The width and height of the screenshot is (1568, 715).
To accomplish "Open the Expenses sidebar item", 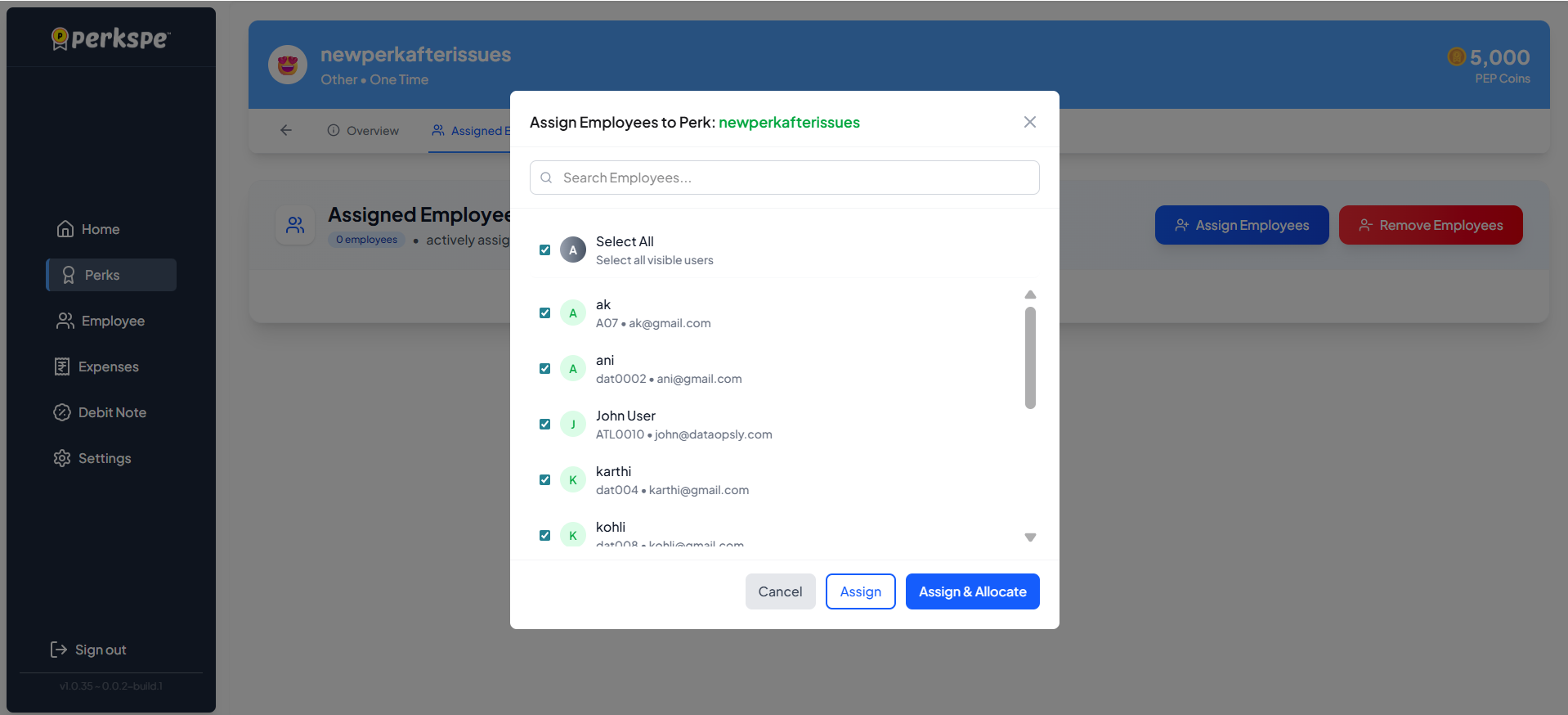I will 96,366.
